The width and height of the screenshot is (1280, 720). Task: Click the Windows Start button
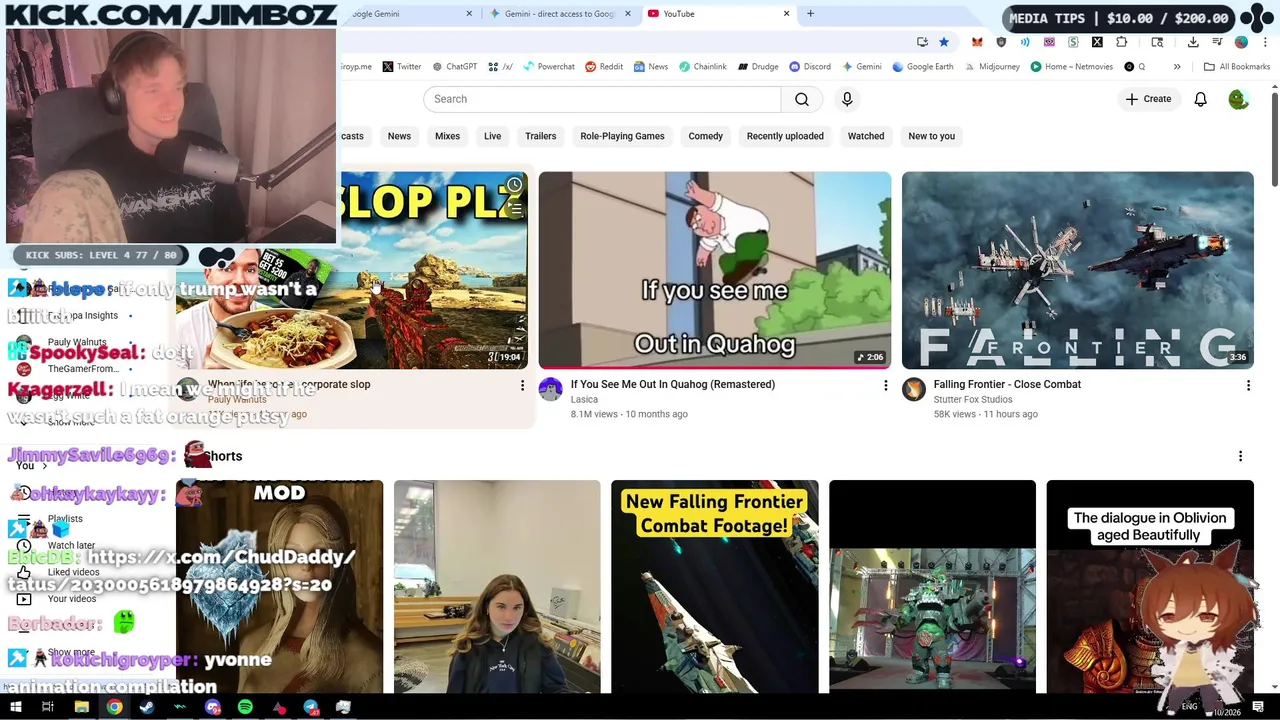point(16,707)
